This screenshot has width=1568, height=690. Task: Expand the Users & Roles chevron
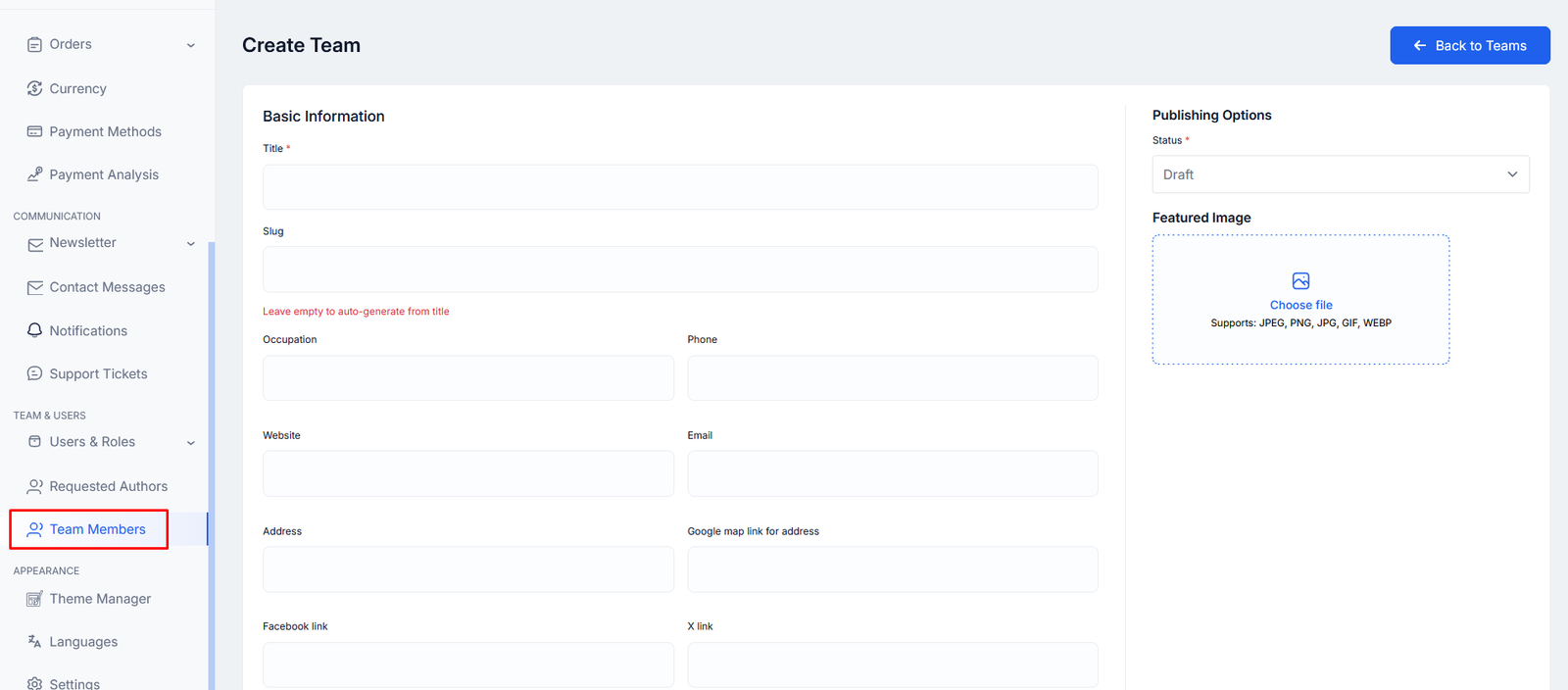click(x=191, y=443)
